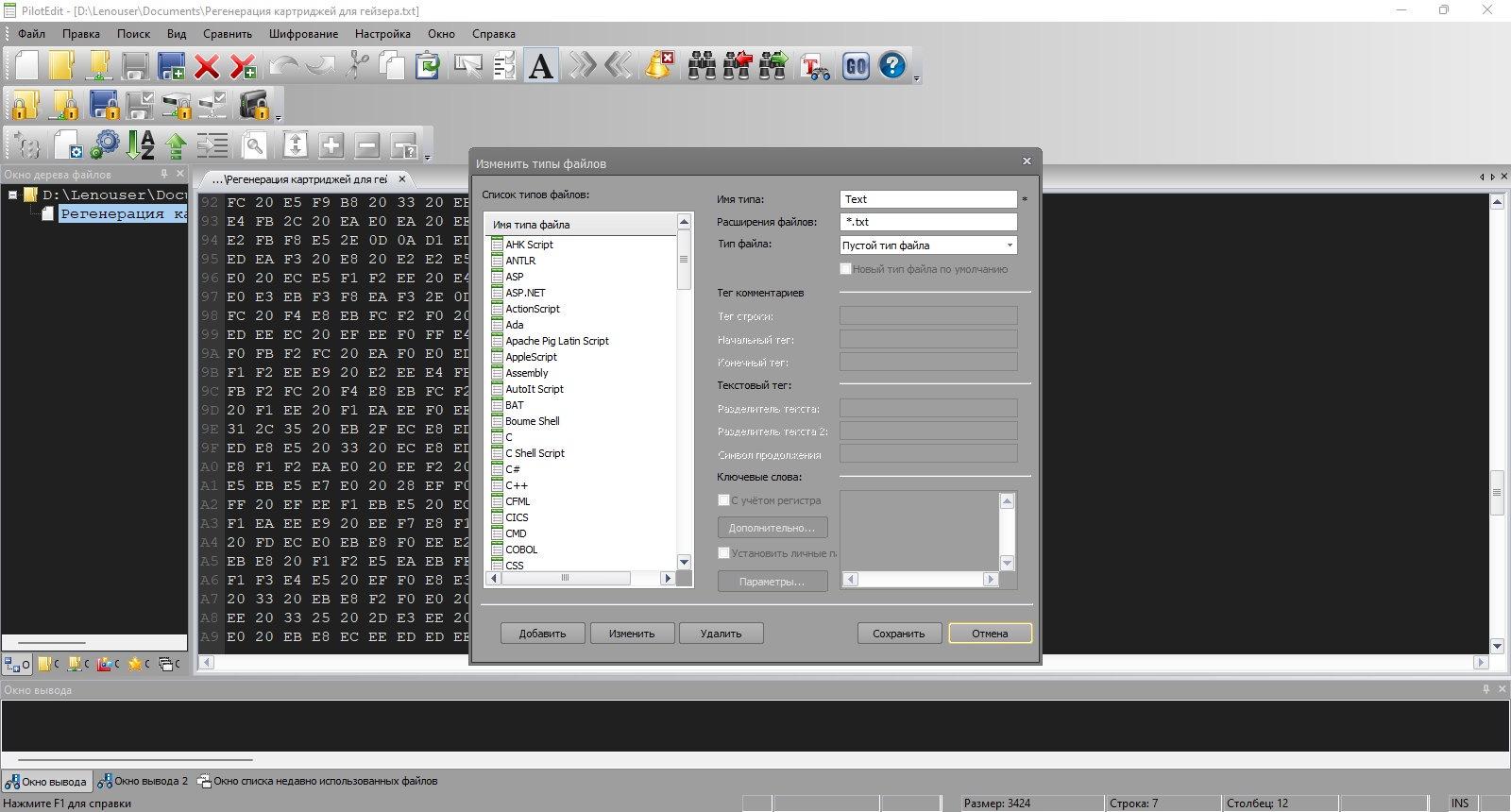Click the blue GO button icon
1511x812 pixels.
(856, 65)
